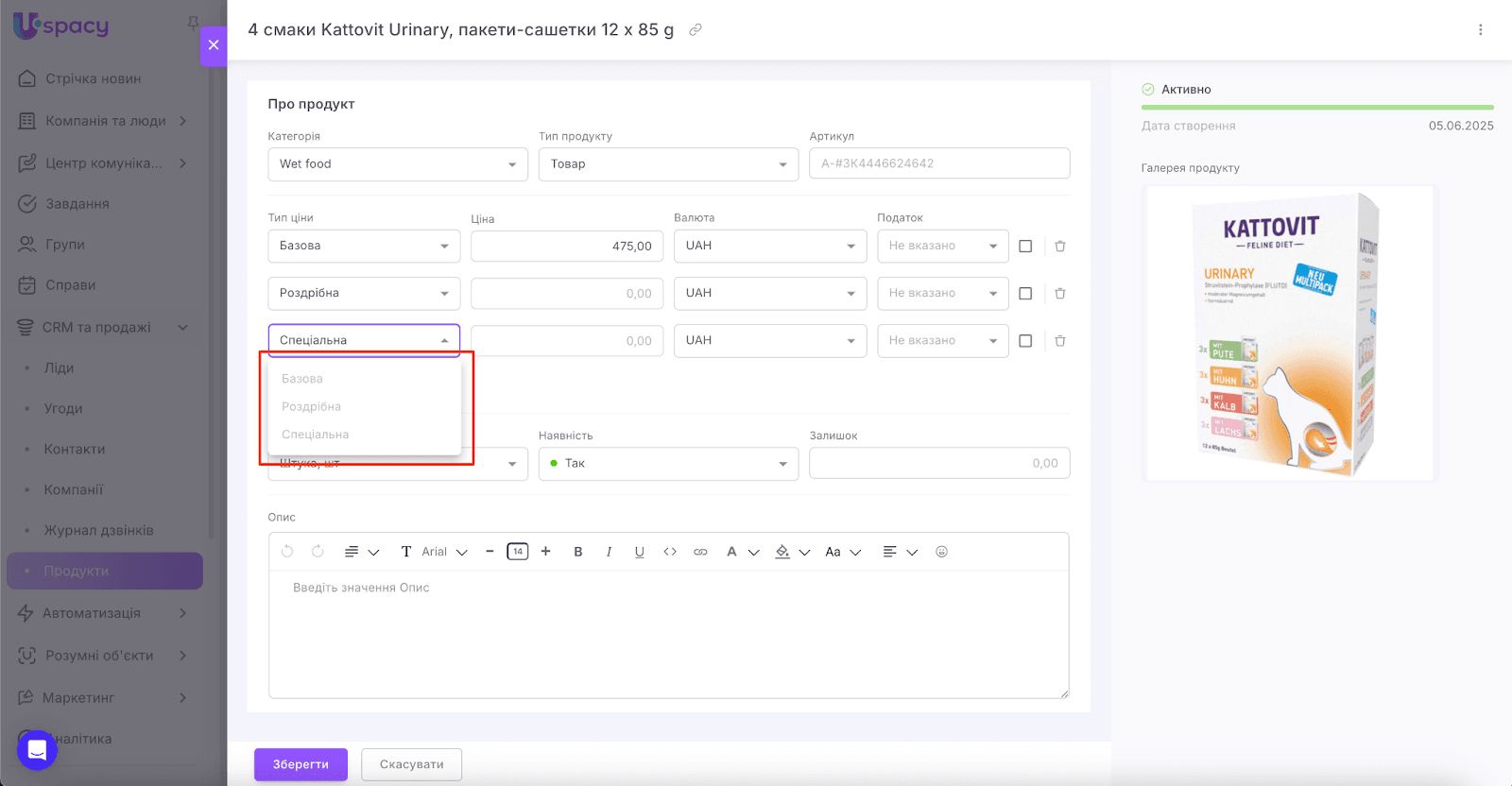Toggle the checkbox in the Спеціальна price row

coord(1025,341)
